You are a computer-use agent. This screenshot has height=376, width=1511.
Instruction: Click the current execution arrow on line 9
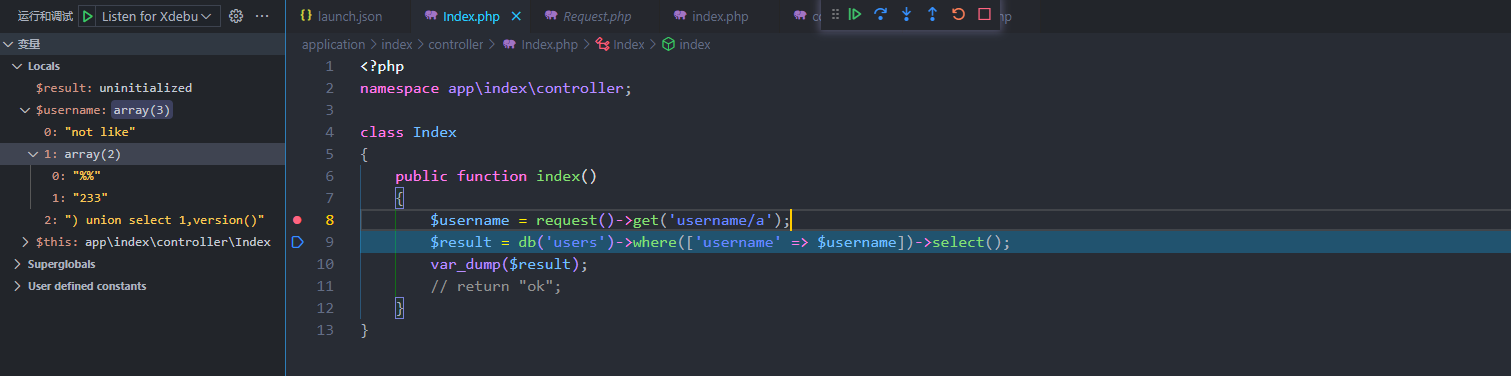297,241
